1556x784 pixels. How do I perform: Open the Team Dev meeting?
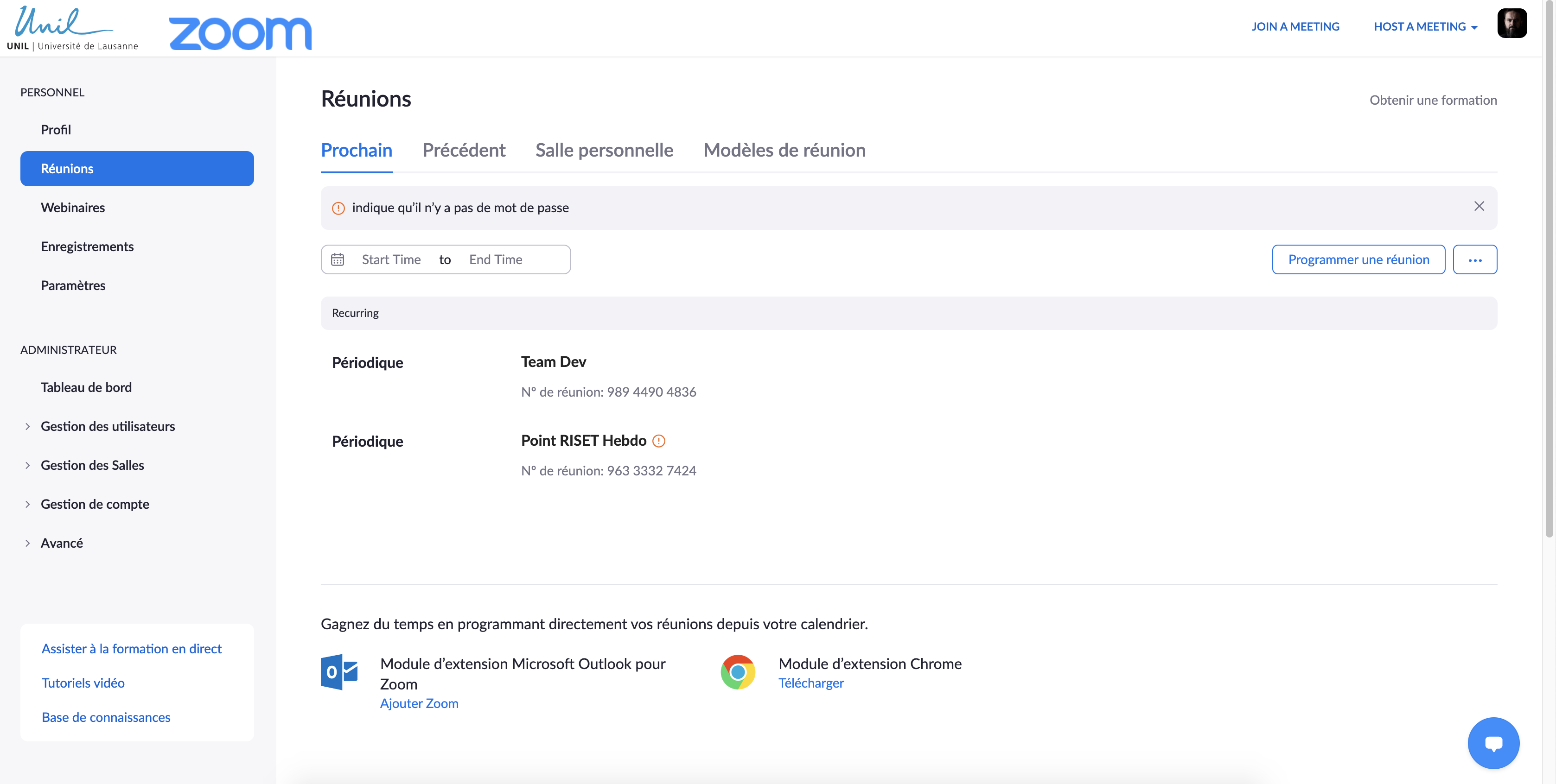pyautogui.click(x=553, y=362)
